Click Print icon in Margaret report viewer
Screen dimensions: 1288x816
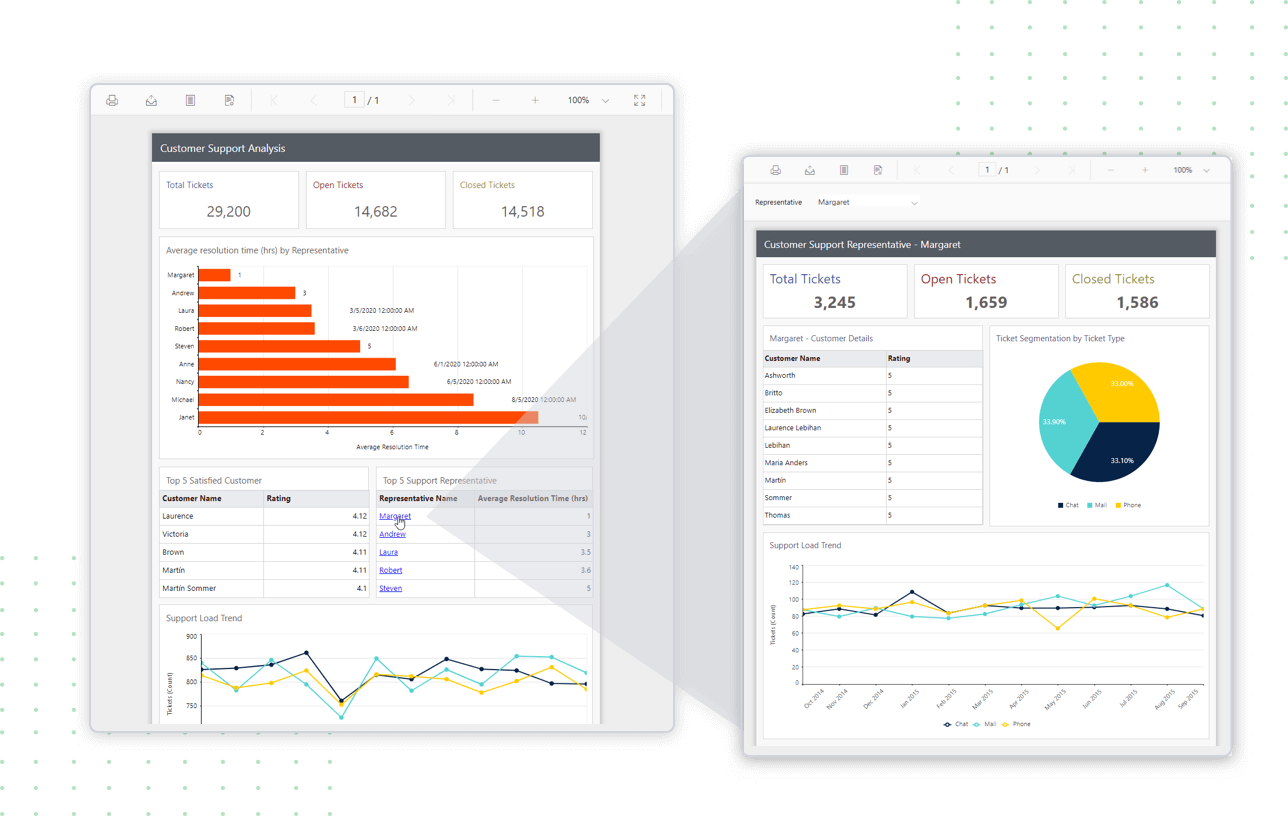(775, 170)
